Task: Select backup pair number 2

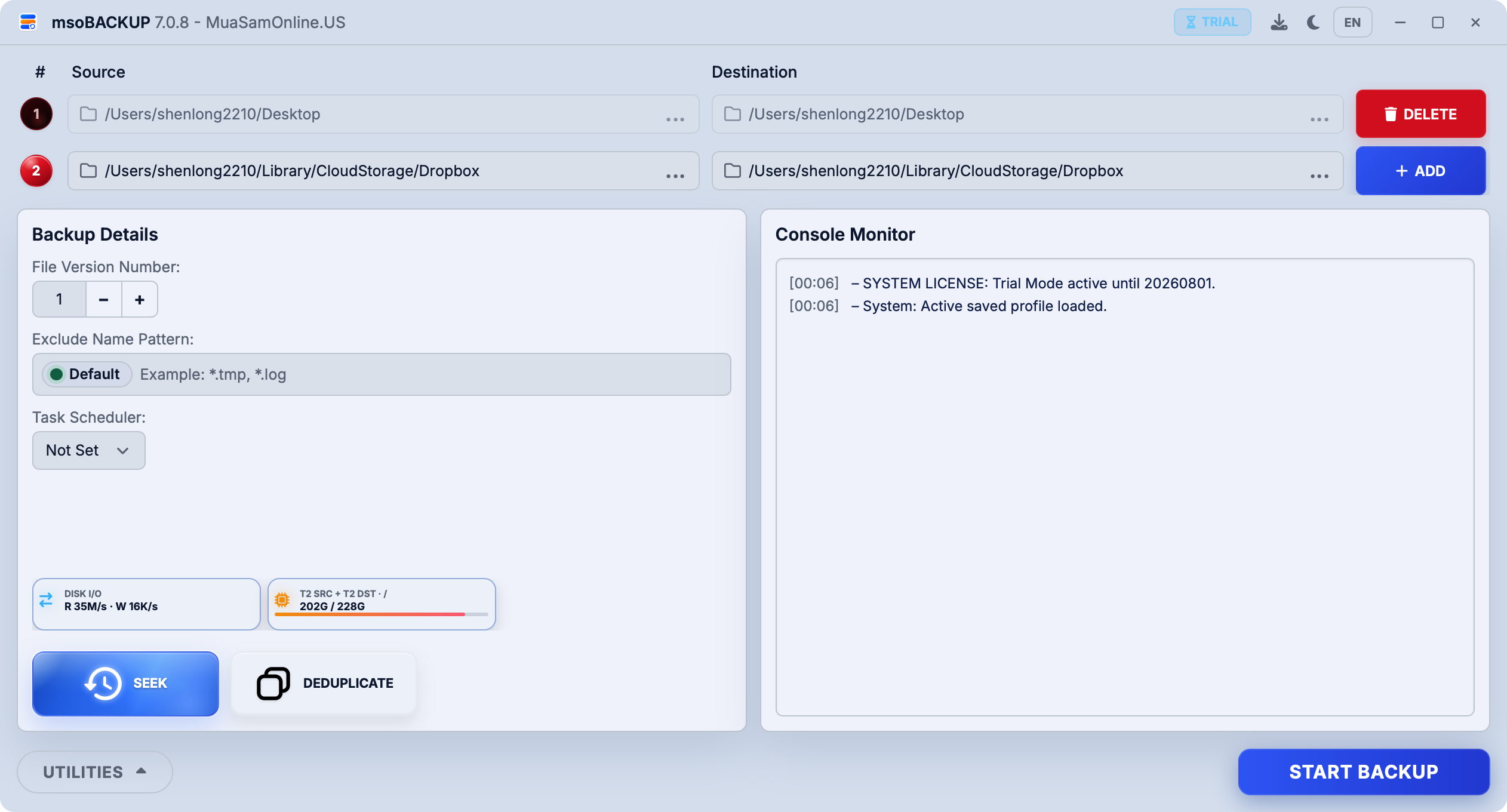Action: pyautogui.click(x=36, y=171)
